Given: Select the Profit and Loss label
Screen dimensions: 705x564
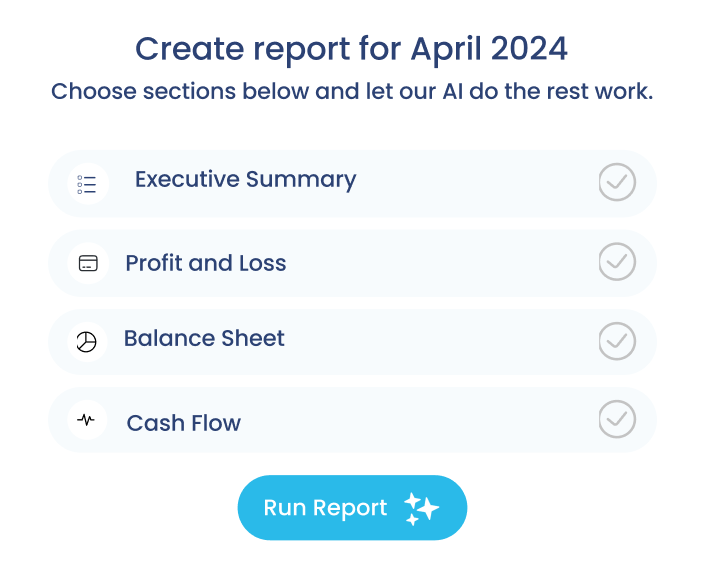Looking at the screenshot, I should coord(206,263).
